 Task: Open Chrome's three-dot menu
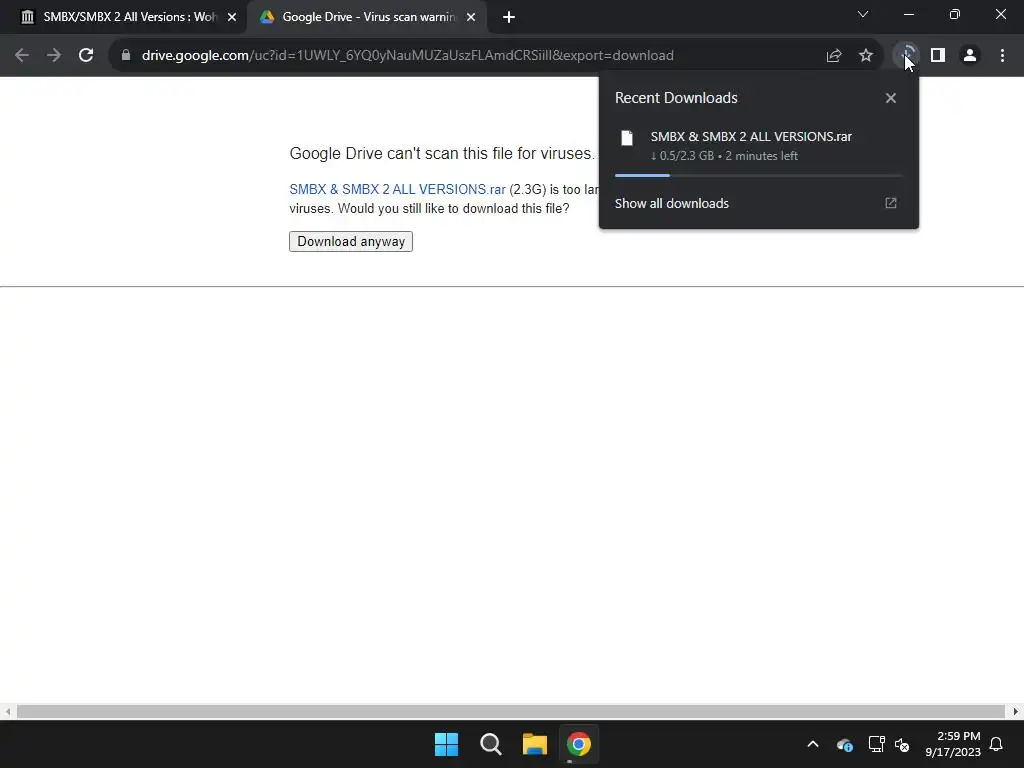pos(1002,56)
